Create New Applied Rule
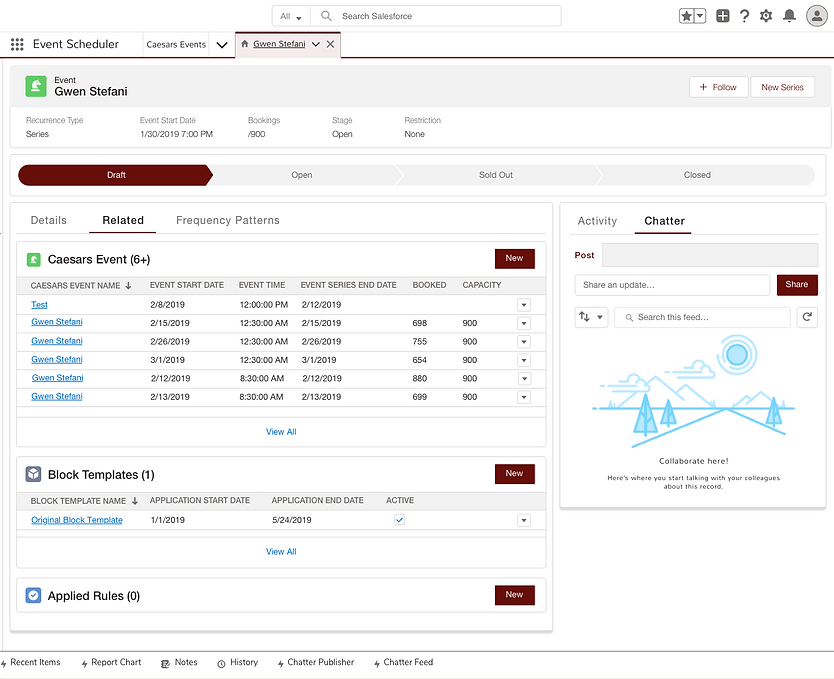The height and width of the screenshot is (679, 834). pyautogui.click(x=514, y=595)
